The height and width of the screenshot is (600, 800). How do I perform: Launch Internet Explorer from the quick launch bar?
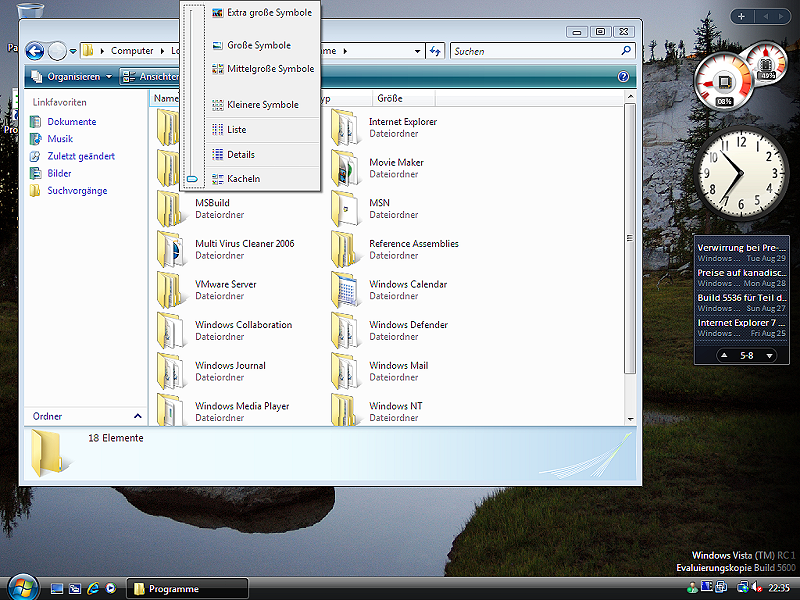point(93,589)
